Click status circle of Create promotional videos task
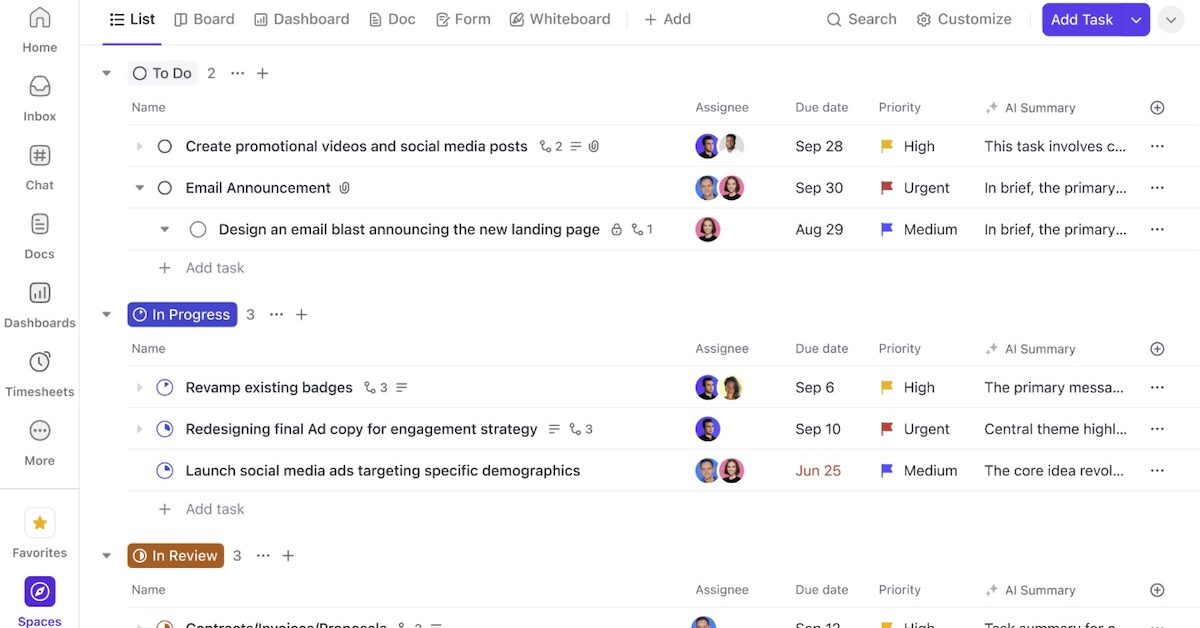The height and width of the screenshot is (628, 1200). [x=165, y=146]
